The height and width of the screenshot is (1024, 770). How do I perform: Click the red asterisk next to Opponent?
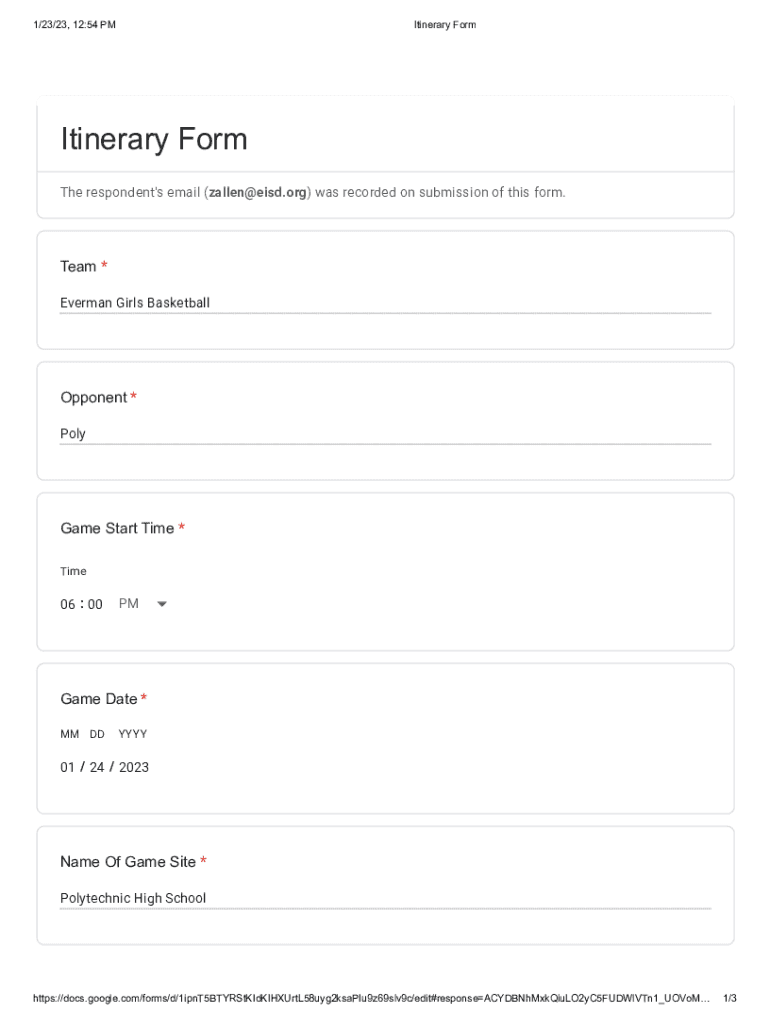click(x=133, y=397)
